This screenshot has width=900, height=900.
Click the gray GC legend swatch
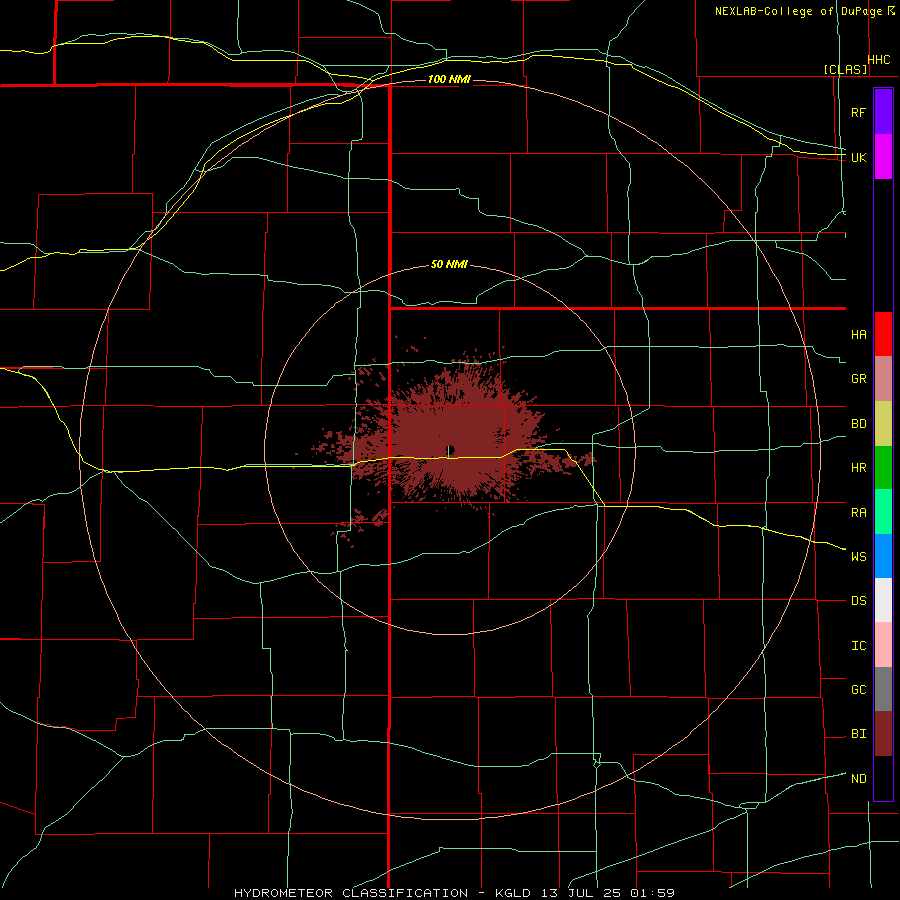[x=883, y=689]
